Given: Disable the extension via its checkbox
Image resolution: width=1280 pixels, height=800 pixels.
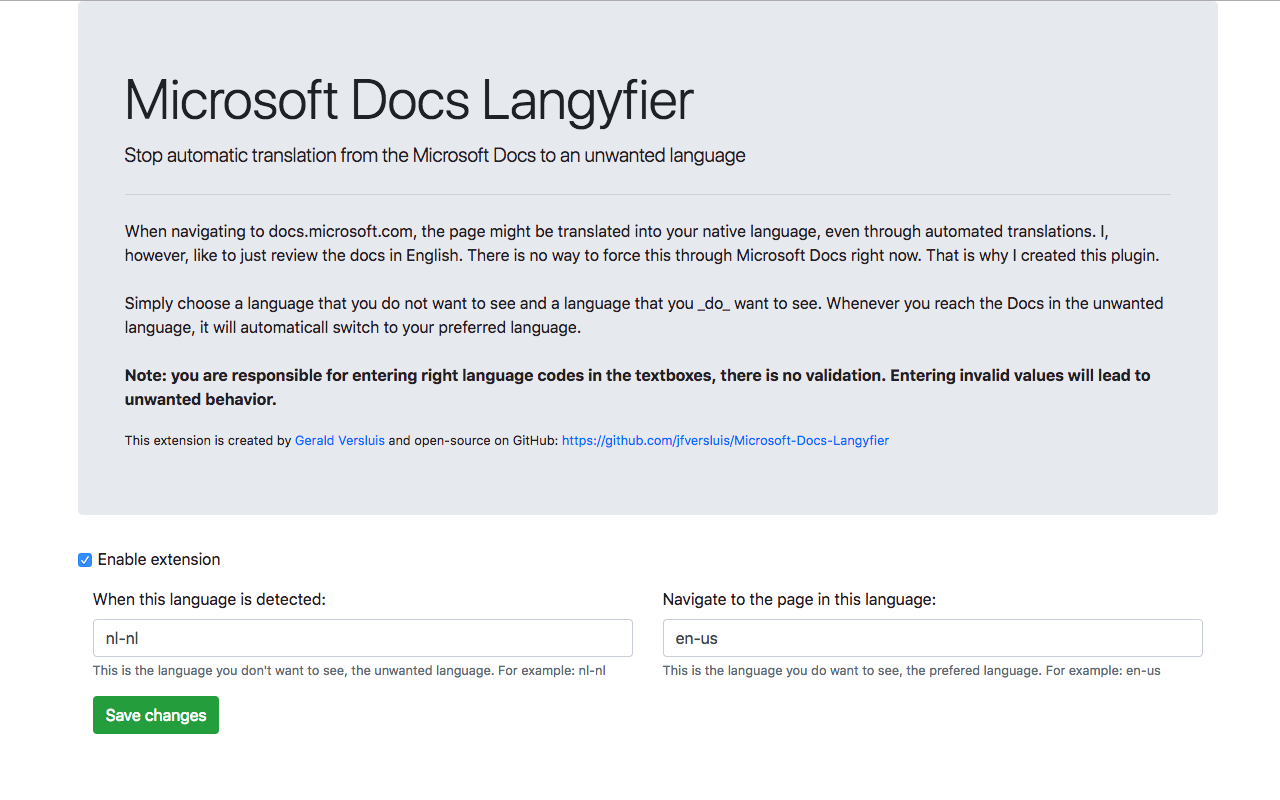Looking at the screenshot, I should [x=85, y=560].
